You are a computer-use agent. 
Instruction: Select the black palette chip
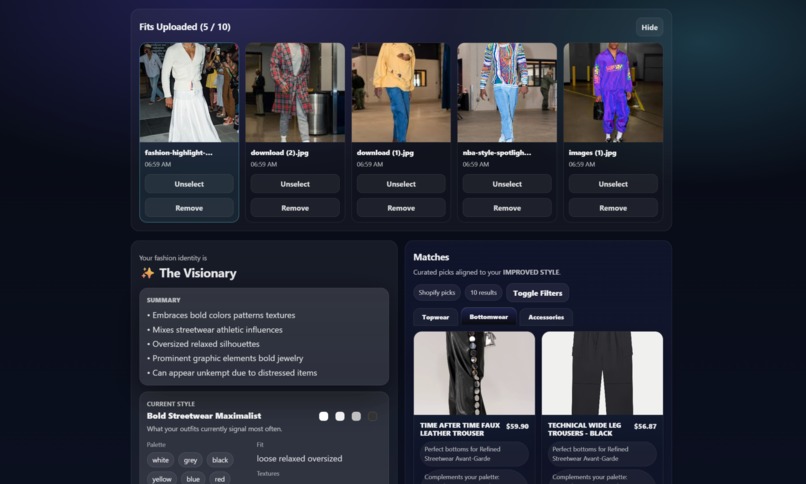point(220,460)
